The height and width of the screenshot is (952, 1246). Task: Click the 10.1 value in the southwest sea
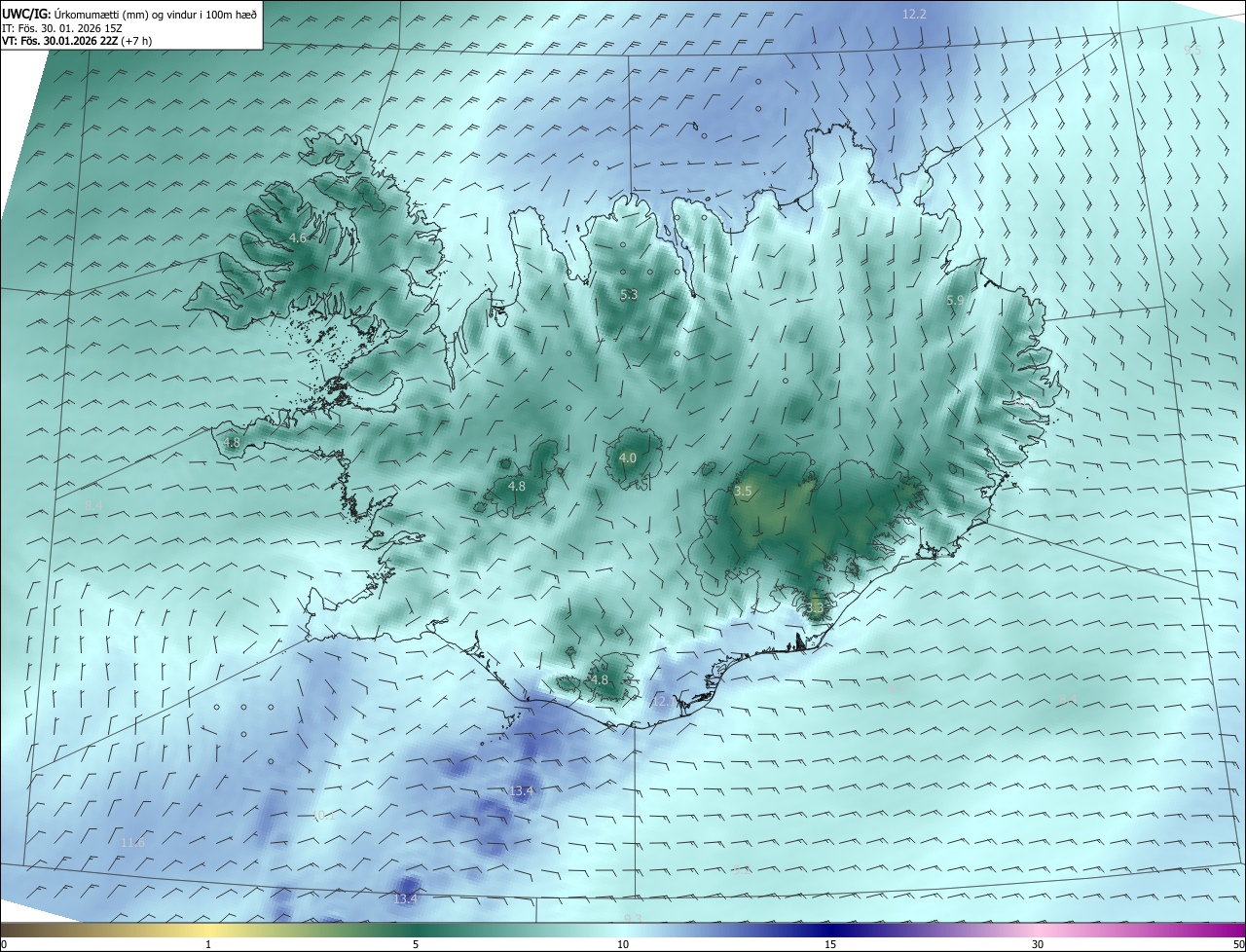pyautogui.click(x=323, y=816)
